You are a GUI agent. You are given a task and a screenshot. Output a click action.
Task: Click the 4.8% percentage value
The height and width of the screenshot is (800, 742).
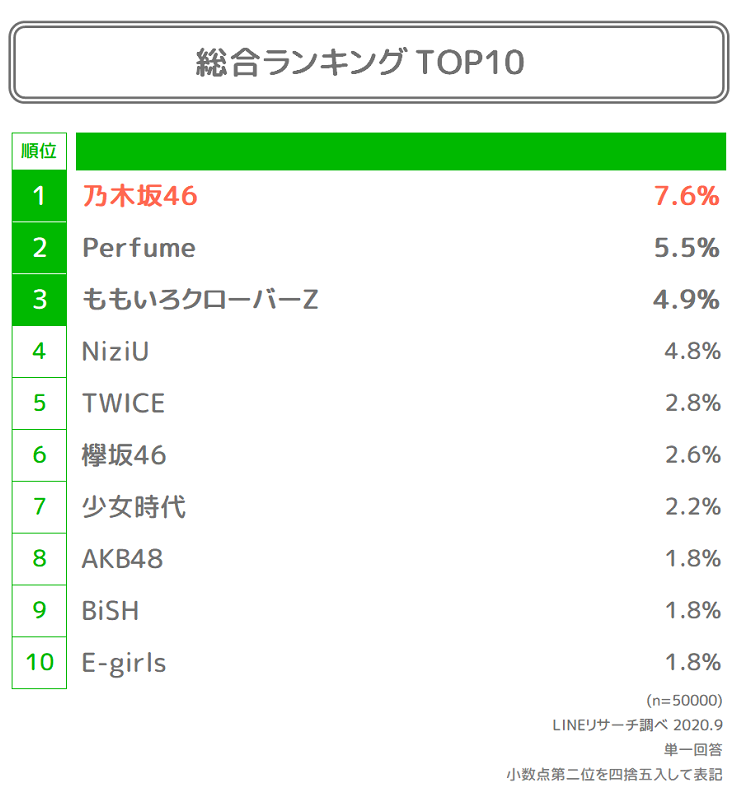(692, 352)
